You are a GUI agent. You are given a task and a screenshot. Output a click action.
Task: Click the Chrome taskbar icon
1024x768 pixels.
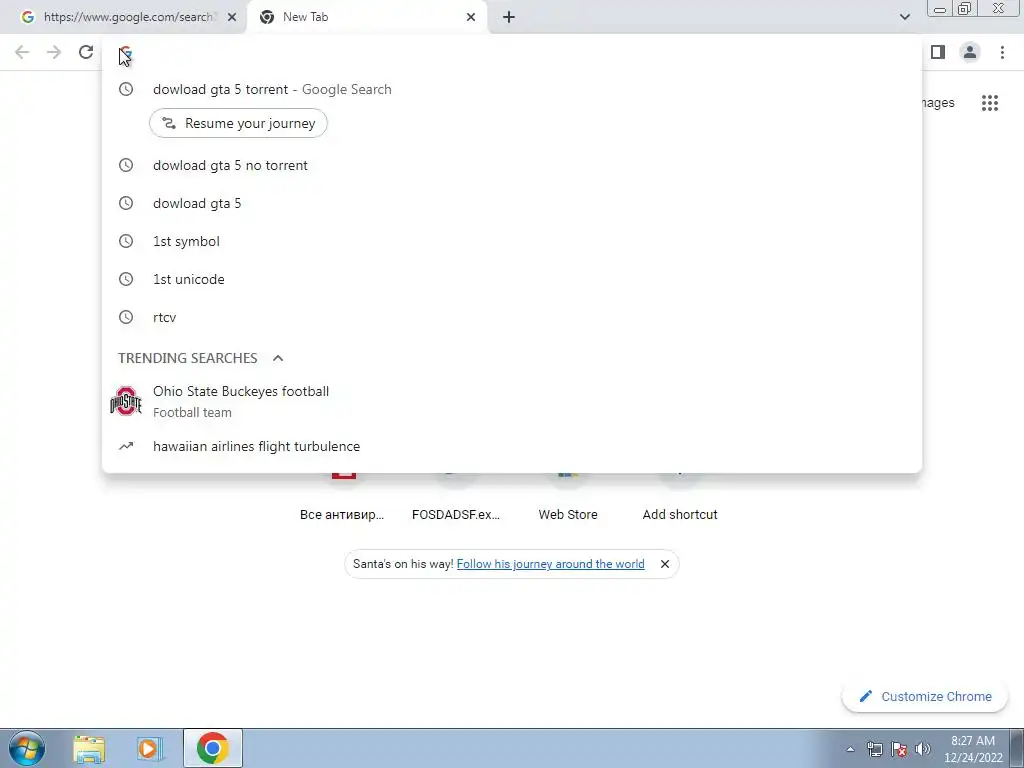point(212,748)
